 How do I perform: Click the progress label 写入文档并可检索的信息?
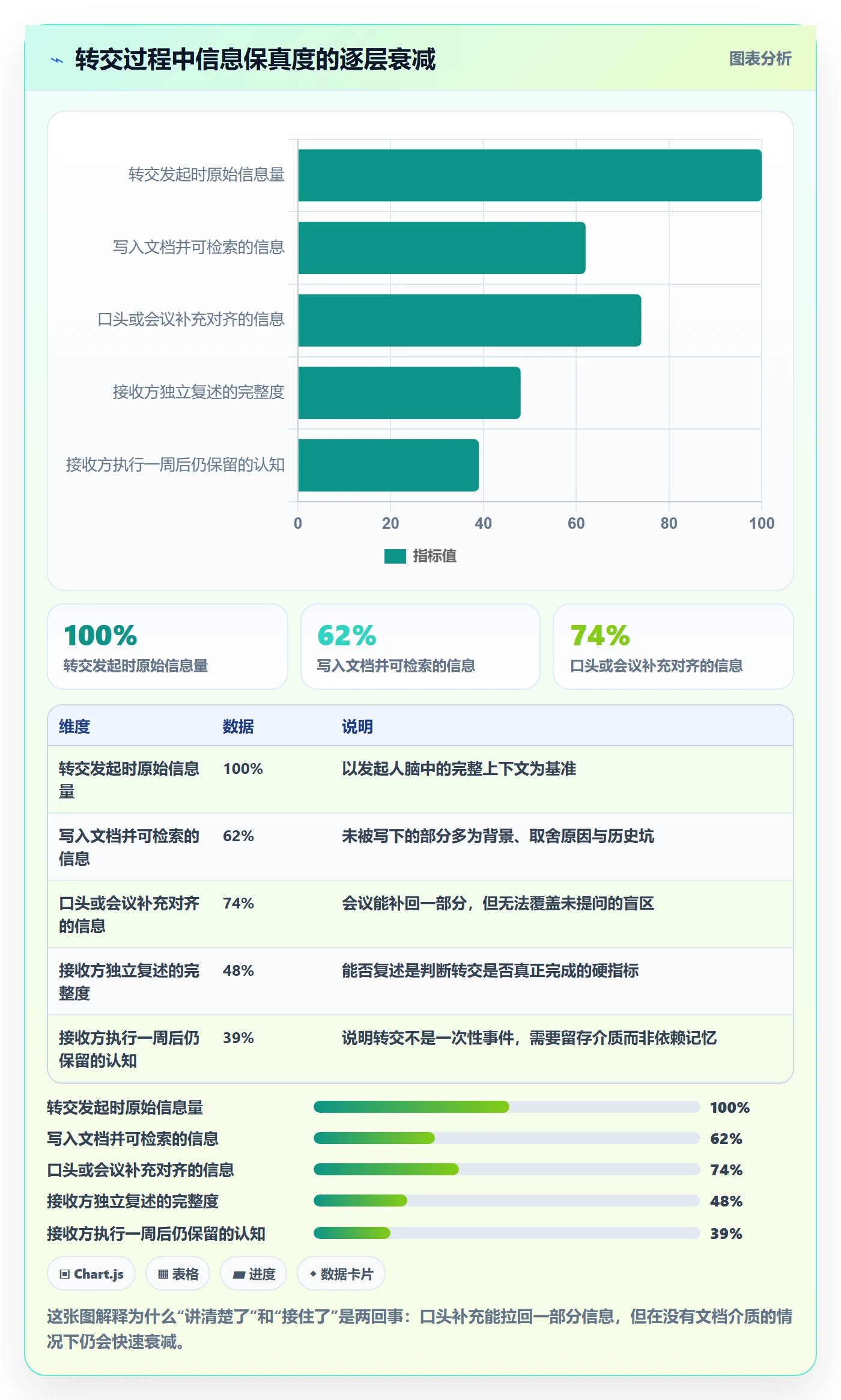tap(133, 1139)
